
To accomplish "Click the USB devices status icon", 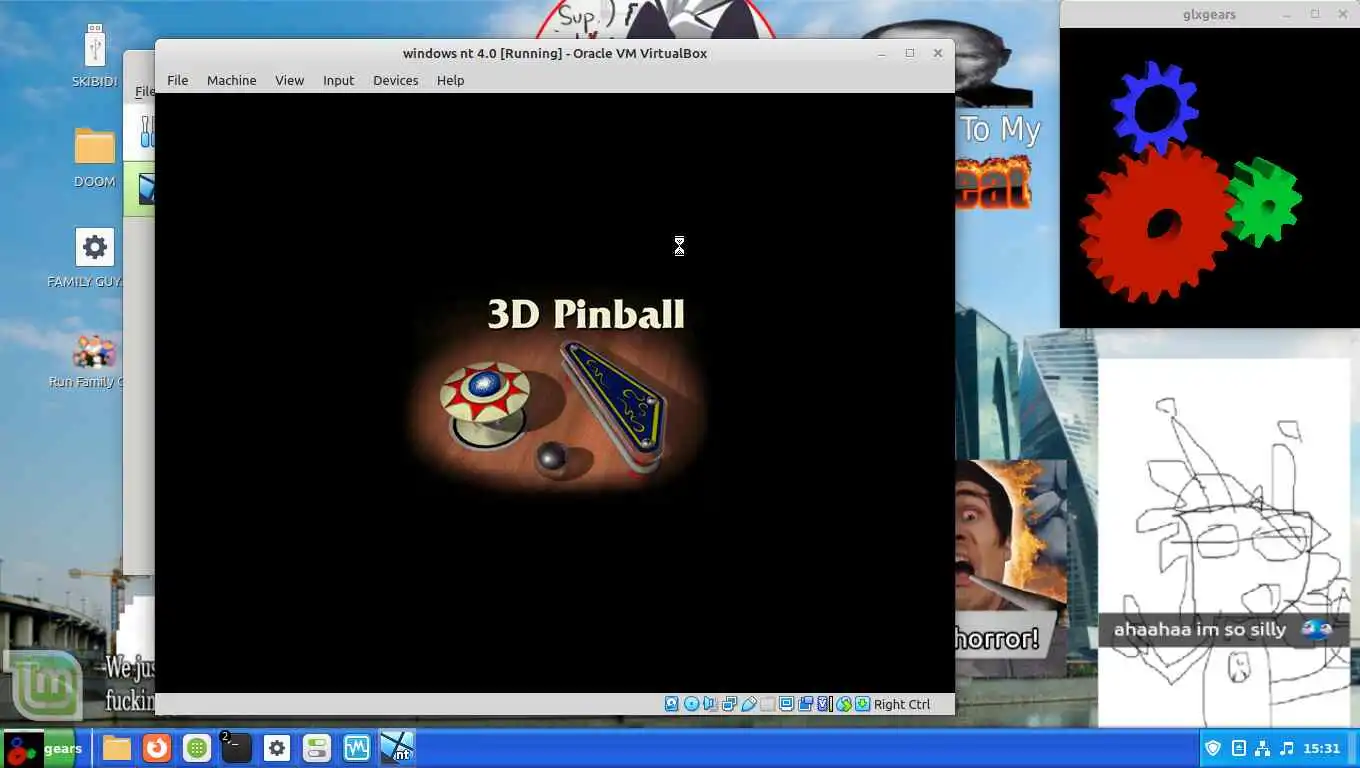I will [748, 704].
